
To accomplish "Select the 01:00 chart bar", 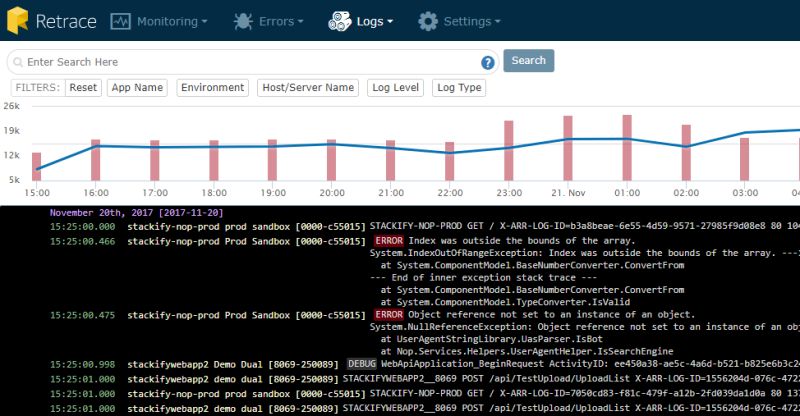I will [x=627, y=148].
